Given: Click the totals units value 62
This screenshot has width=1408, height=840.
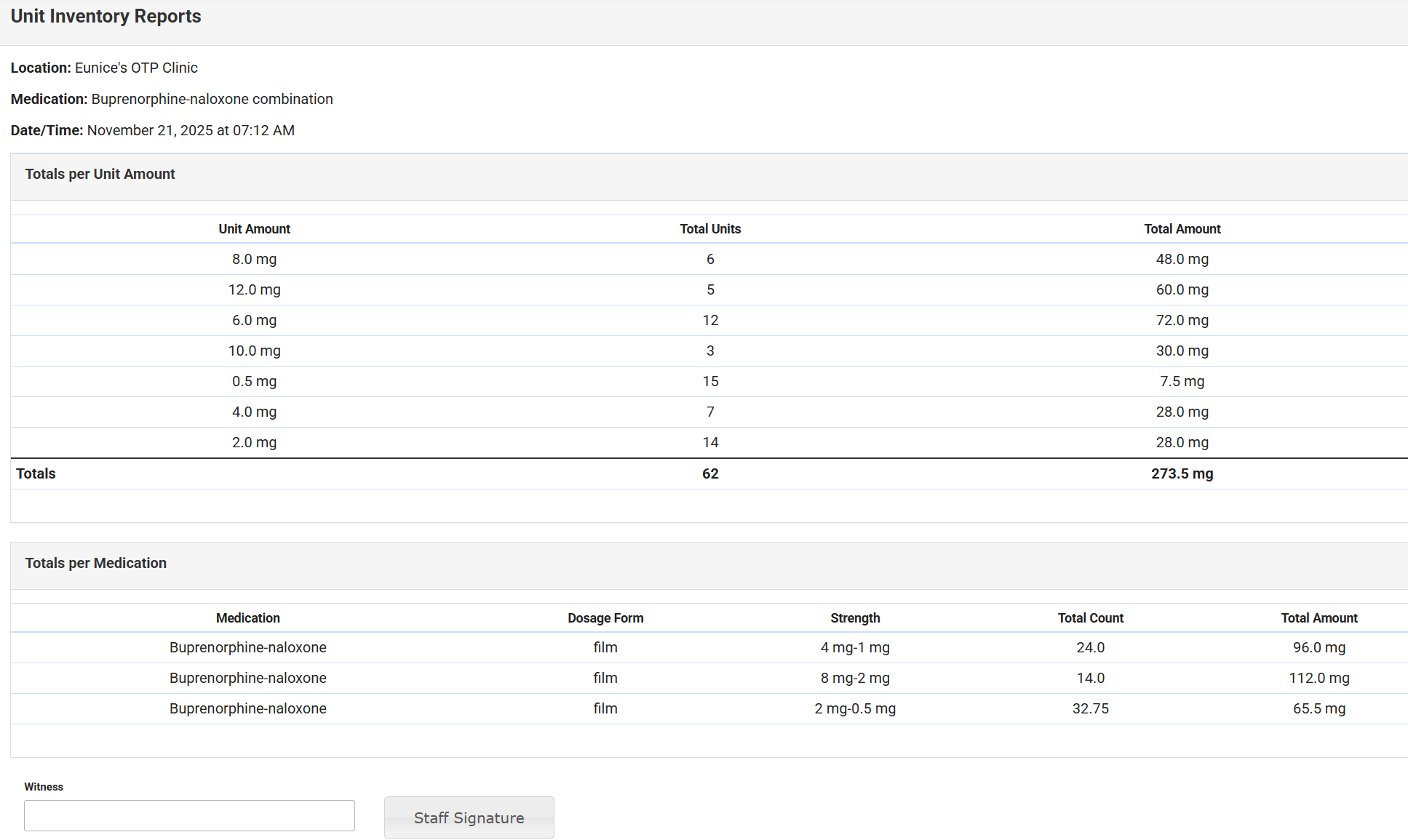Looking at the screenshot, I should click(x=709, y=474).
